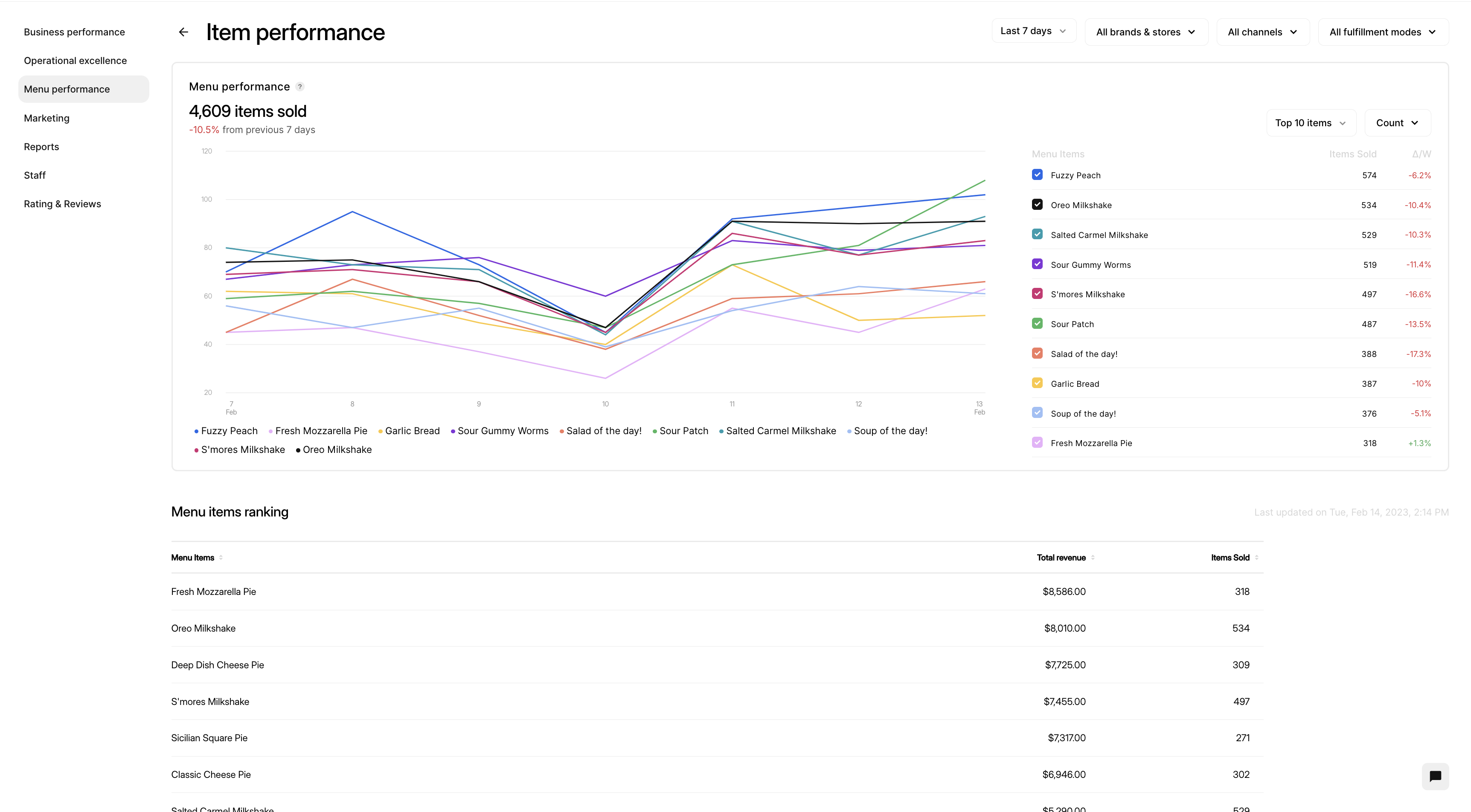Click Menu items ranking heading

[x=230, y=512]
